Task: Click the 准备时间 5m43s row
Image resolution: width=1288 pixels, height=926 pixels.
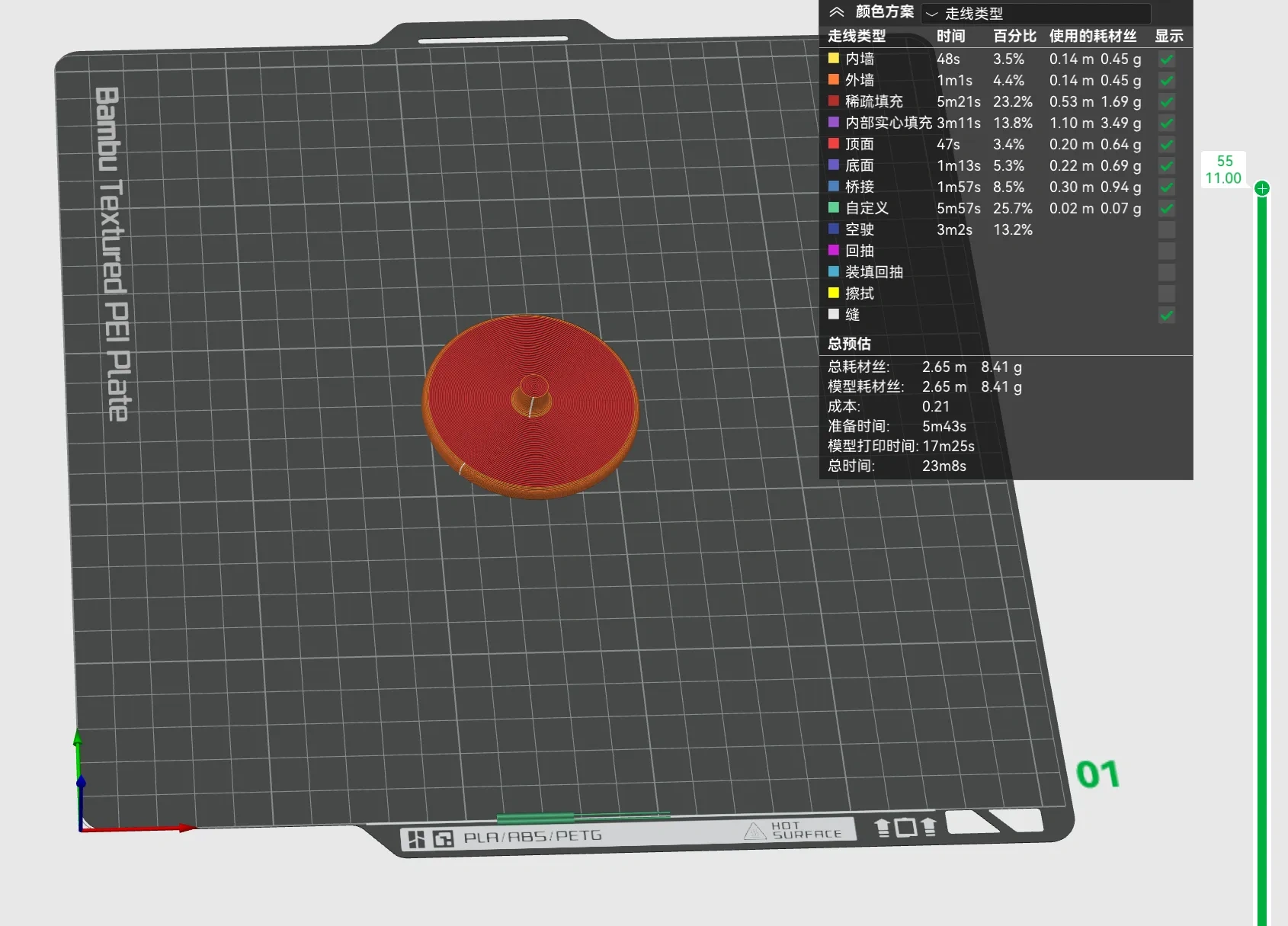Action: [x=897, y=426]
